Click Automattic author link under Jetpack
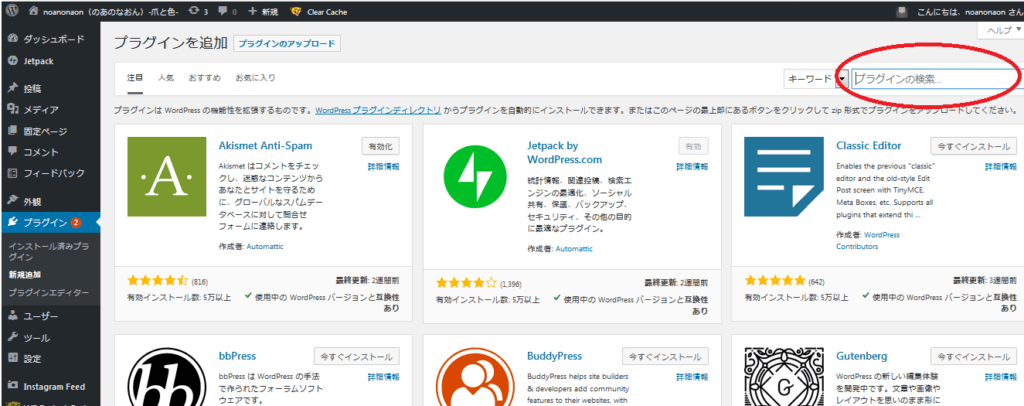This screenshot has width=1024, height=406. coord(574,249)
